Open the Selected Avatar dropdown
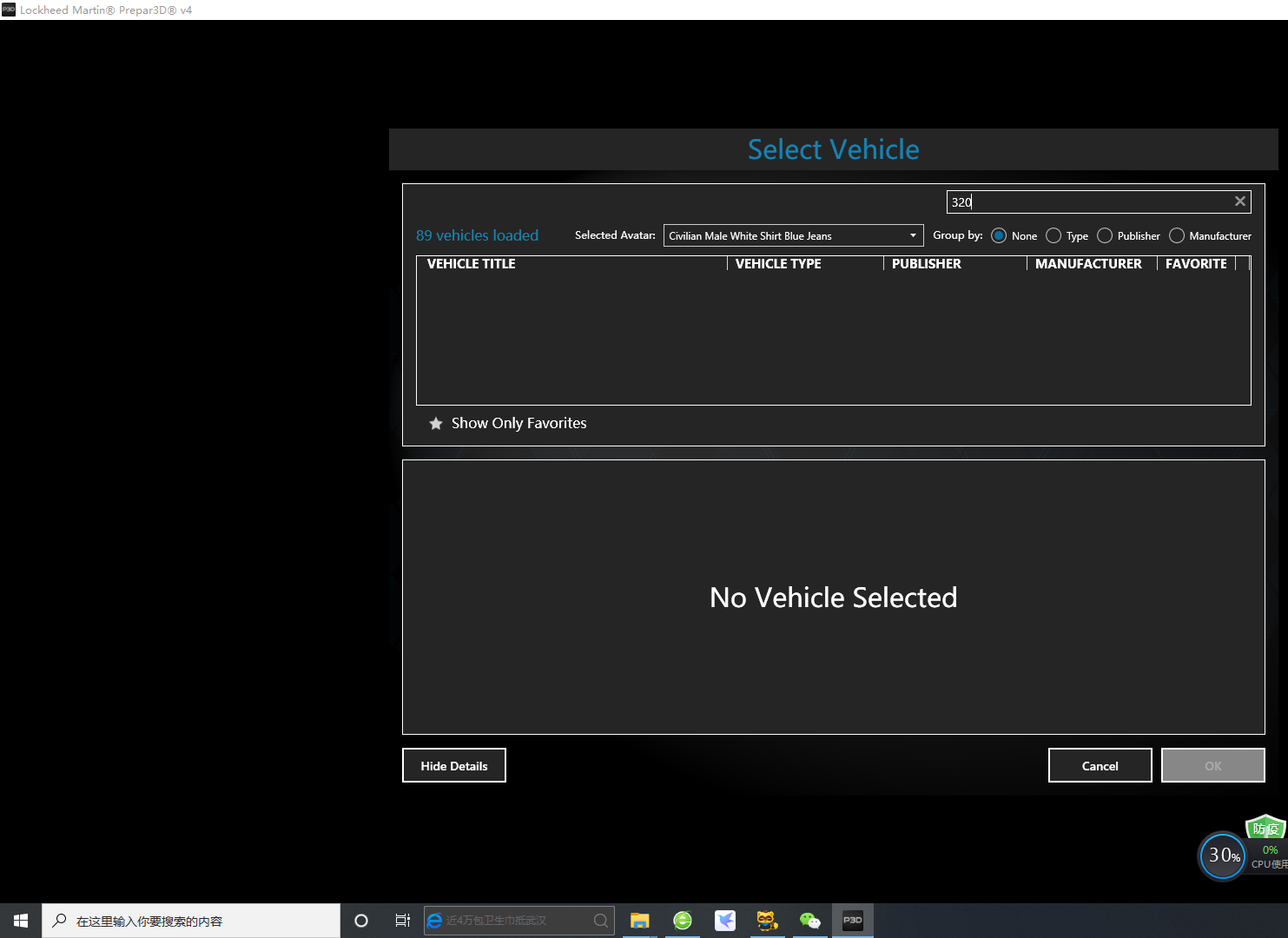The height and width of the screenshot is (938, 1288). pyautogui.click(x=793, y=235)
